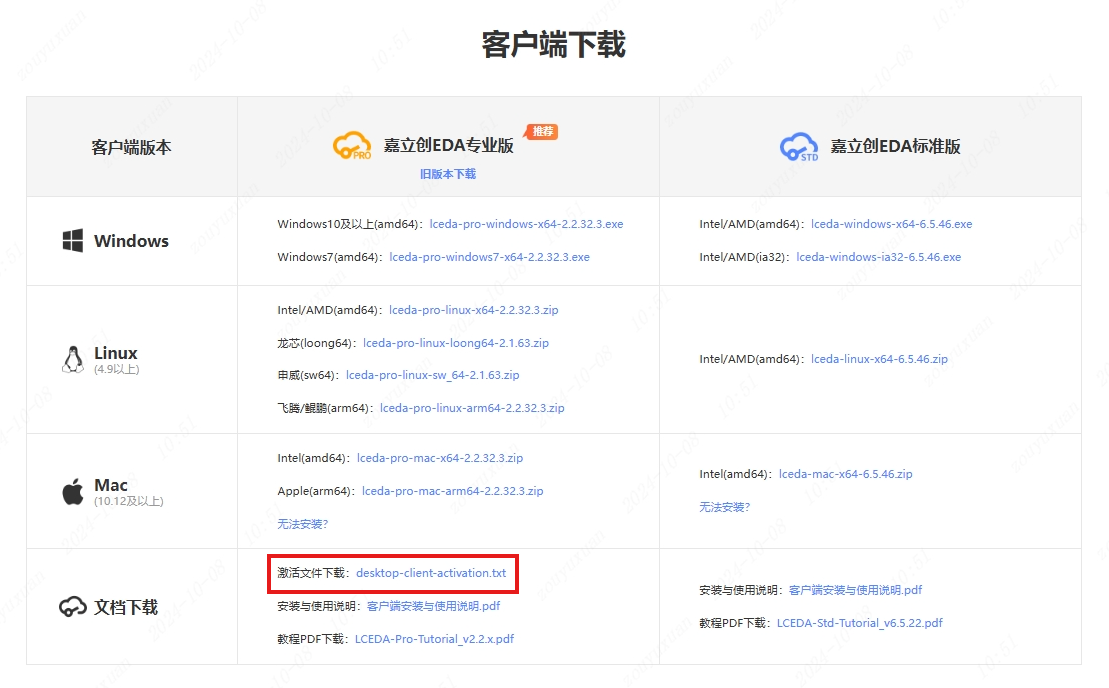Open 无法安装? link under professional Mac downloads

click(x=303, y=524)
